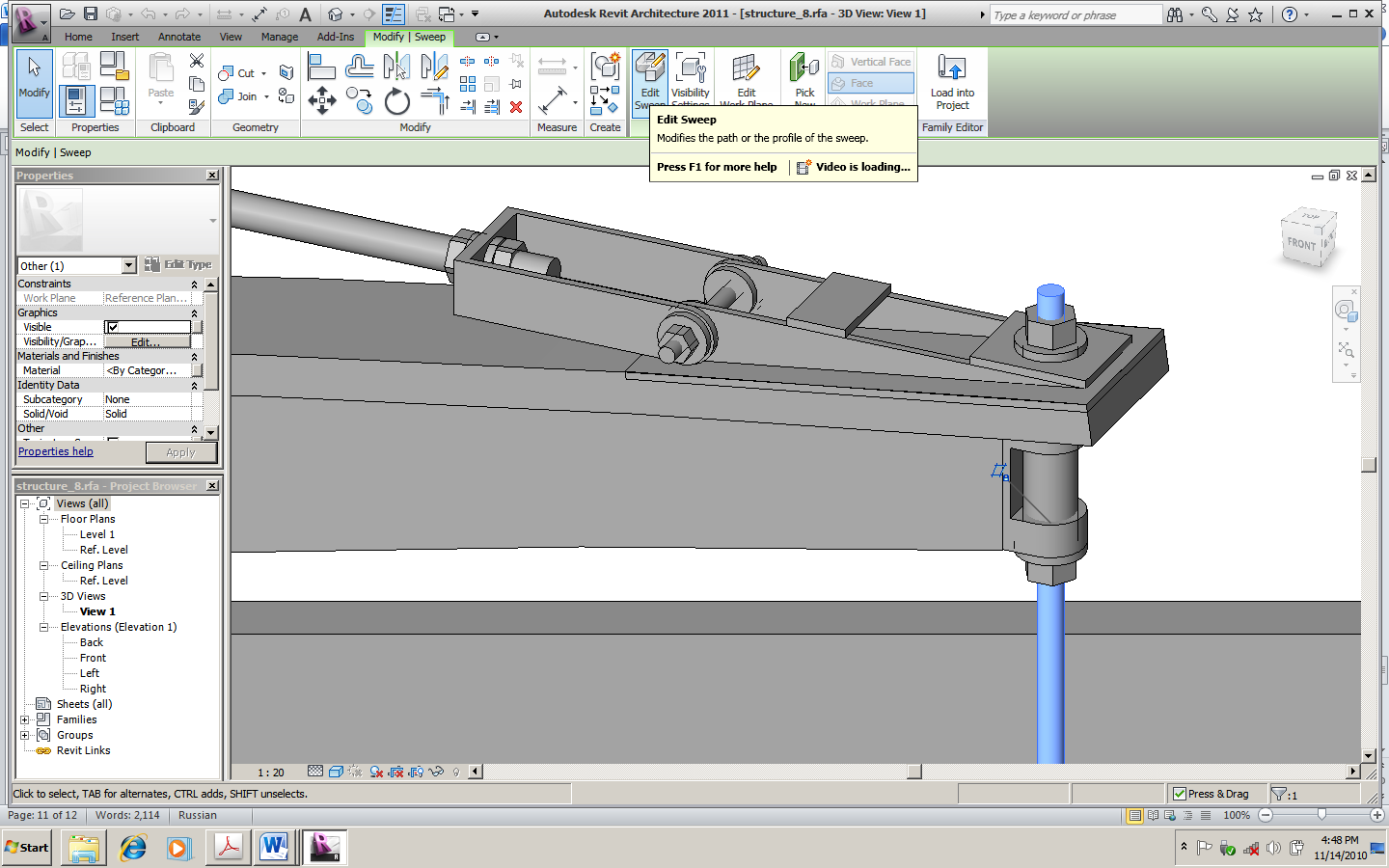Select the Rotate tool in Modify panel
Viewport: 1389px width, 868px height.
(396, 100)
